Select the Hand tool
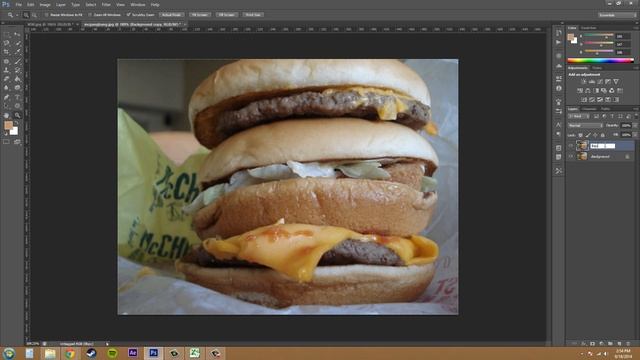640x360 pixels. [x=7, y=116]
